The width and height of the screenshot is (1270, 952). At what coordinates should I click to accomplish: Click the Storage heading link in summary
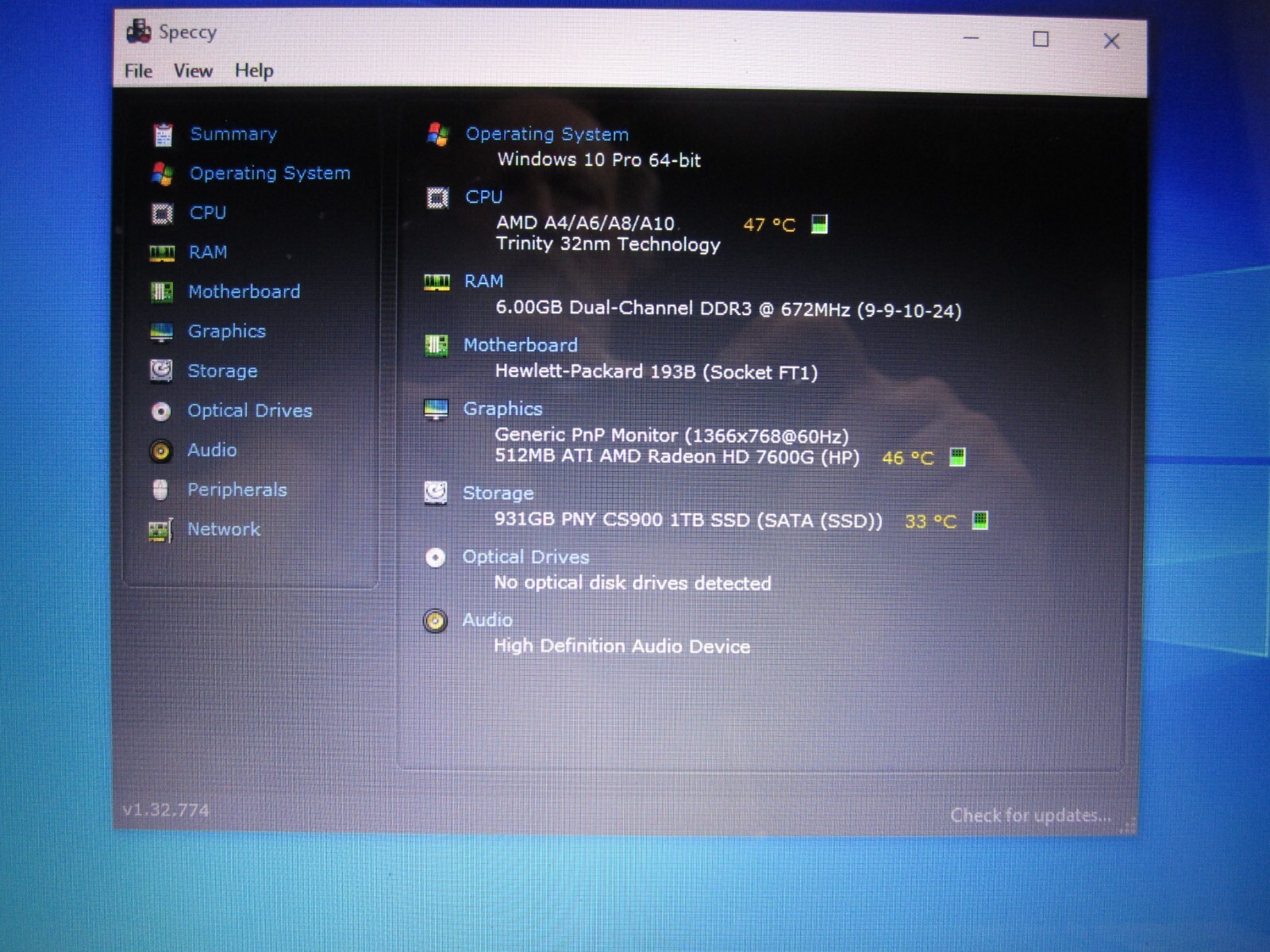pos(498,493)
